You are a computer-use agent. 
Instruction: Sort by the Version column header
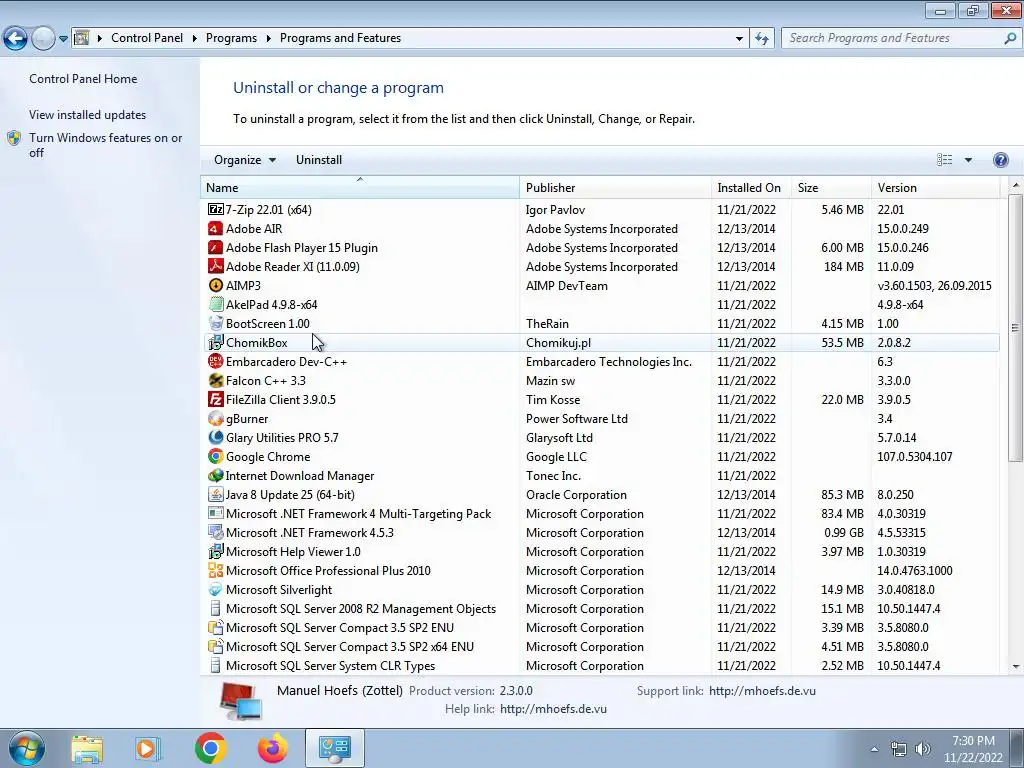(935, 187)
